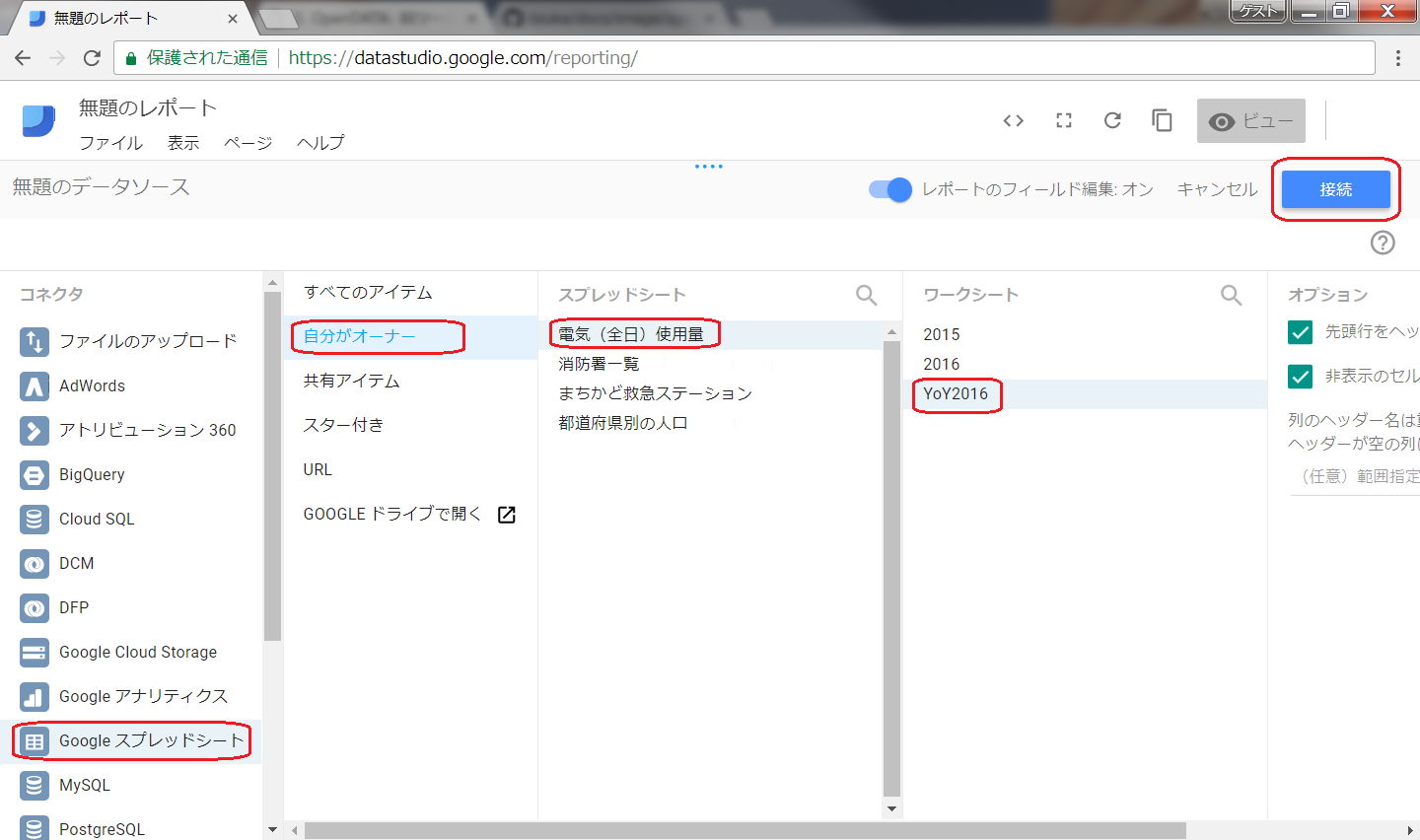1420x840 pixels.
Task: Close the 無題のレポート browser tab
Action: pos(233,19)
